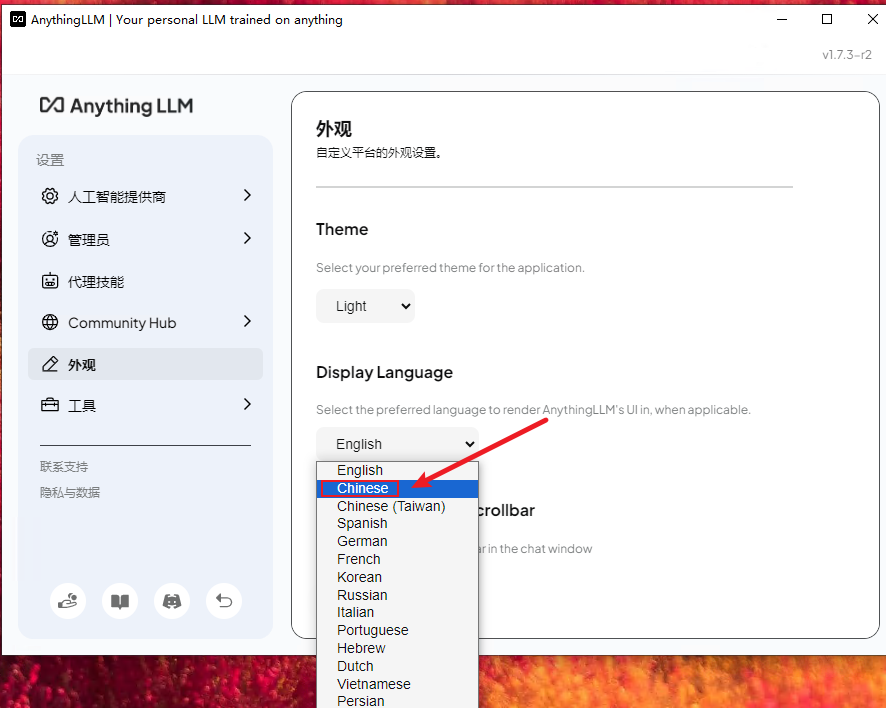Image resolution: width=886 pixels, height=708 pixels.
Task: Choose Vietnamese from the language list
Action: 397,684
